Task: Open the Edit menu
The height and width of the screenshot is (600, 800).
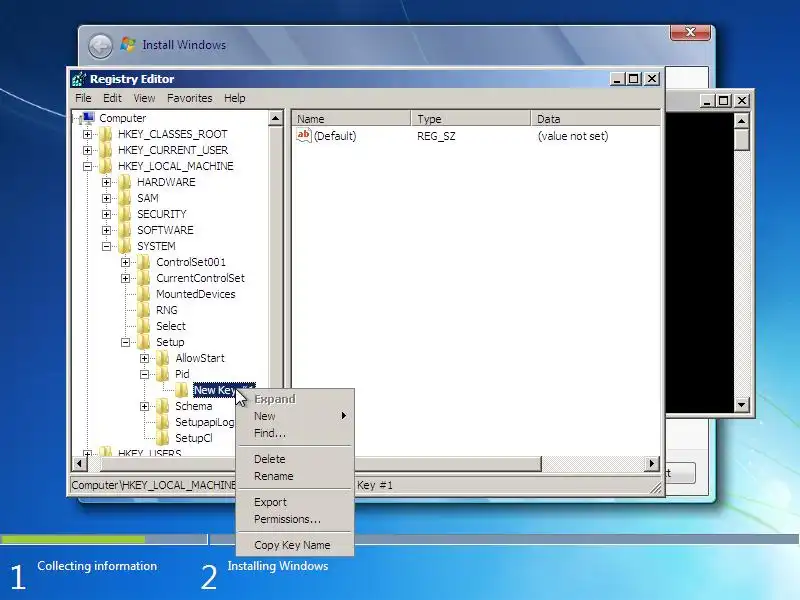Action: (x=112, y=98)
